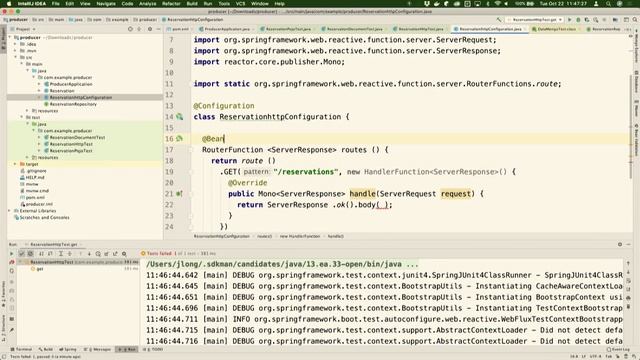Screen dimensions: 640x360
Task: Click the Rerun test icon in Run panel
Action: click(x=11, y=253)
